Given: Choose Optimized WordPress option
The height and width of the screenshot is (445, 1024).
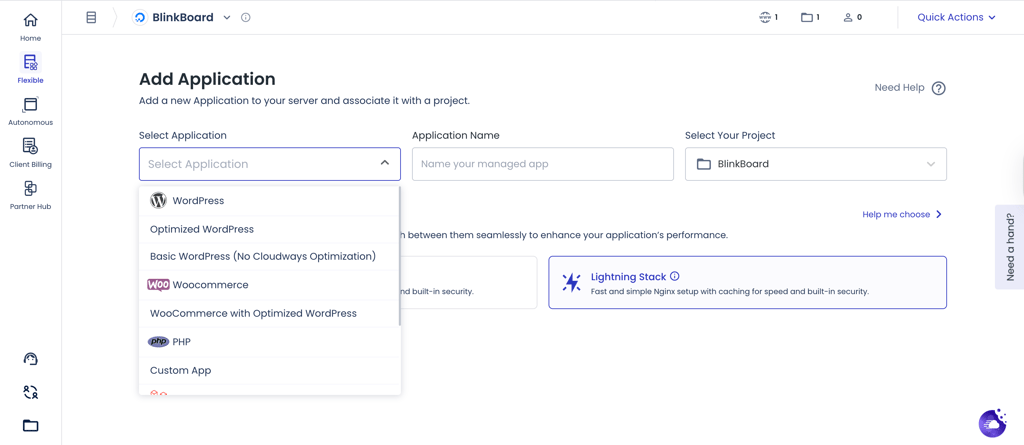Looking at the screenshot, I should pos(269,229).
